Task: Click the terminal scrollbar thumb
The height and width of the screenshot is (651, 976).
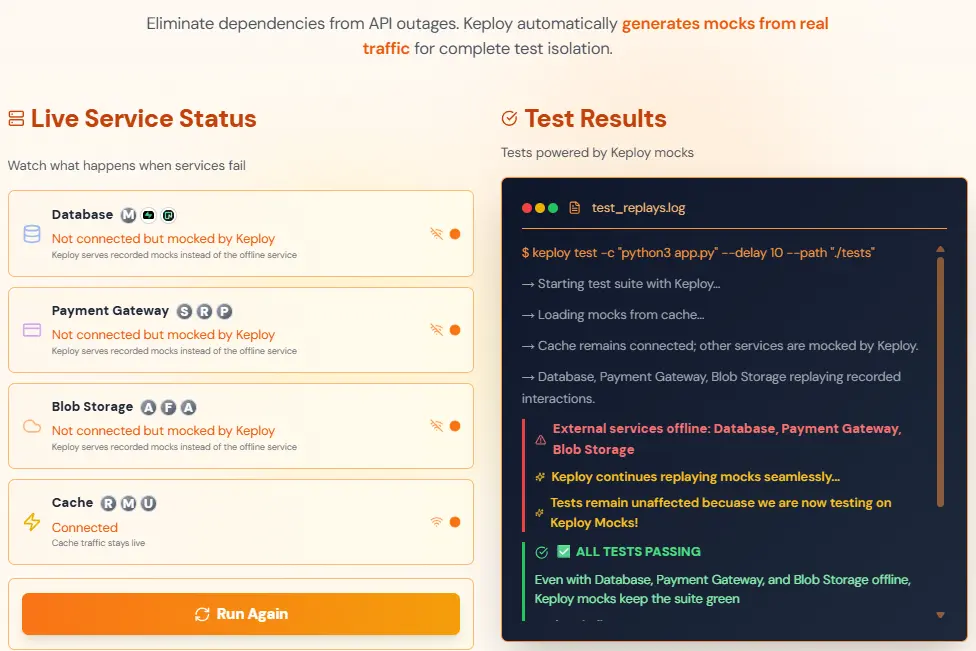Action: [941, 382]
